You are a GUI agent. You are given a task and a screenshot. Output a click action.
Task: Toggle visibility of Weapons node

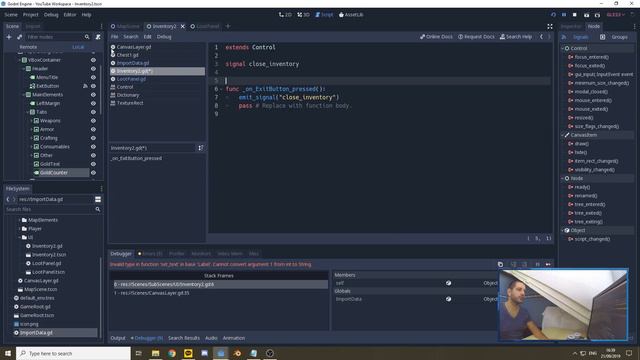(x=93, y=121)
